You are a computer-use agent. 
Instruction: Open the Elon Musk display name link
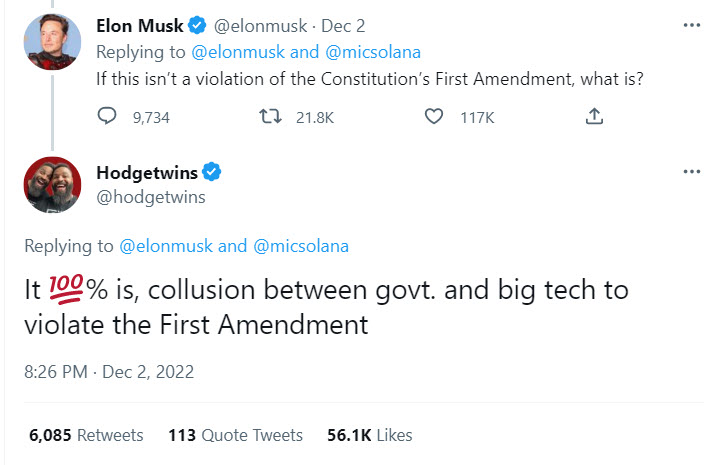pos(139,25)
